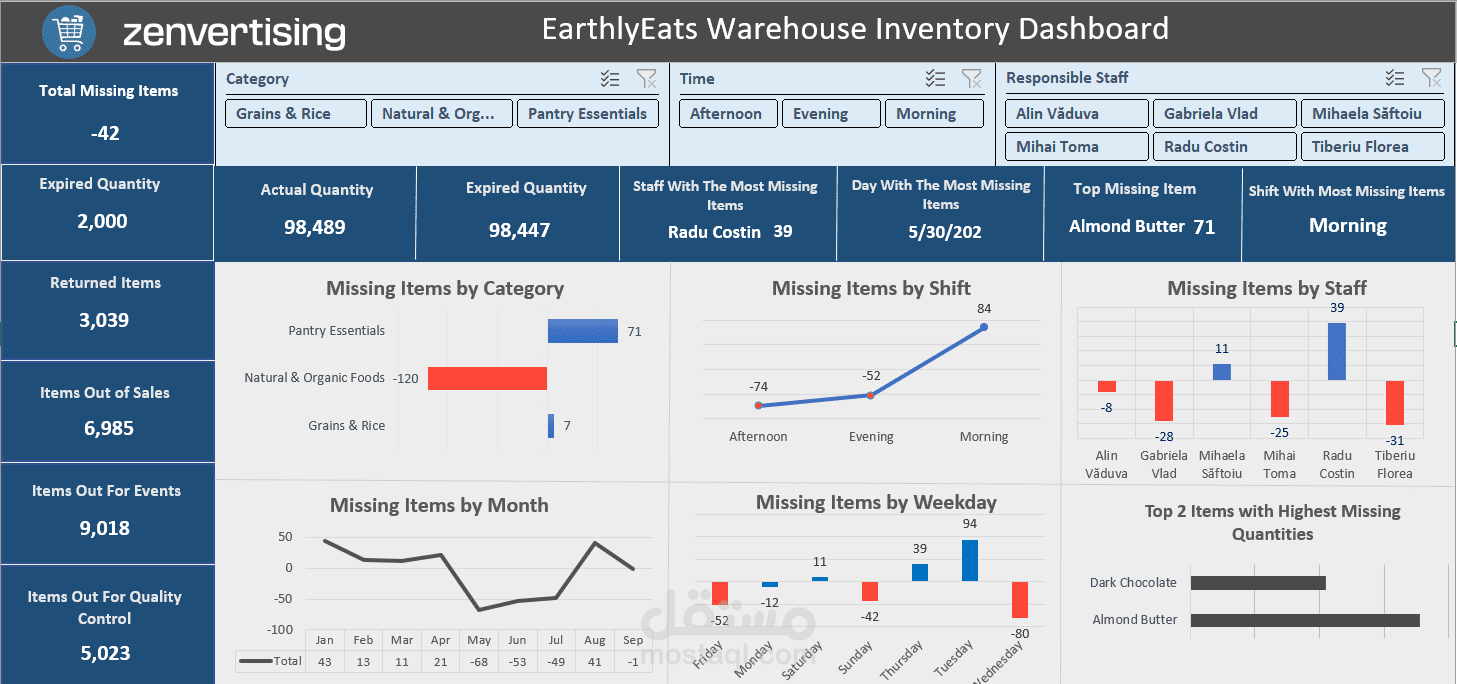Screen dimensions: 1457x684
Task: Filter by Grains & Rice category
Action: [296, 114]
